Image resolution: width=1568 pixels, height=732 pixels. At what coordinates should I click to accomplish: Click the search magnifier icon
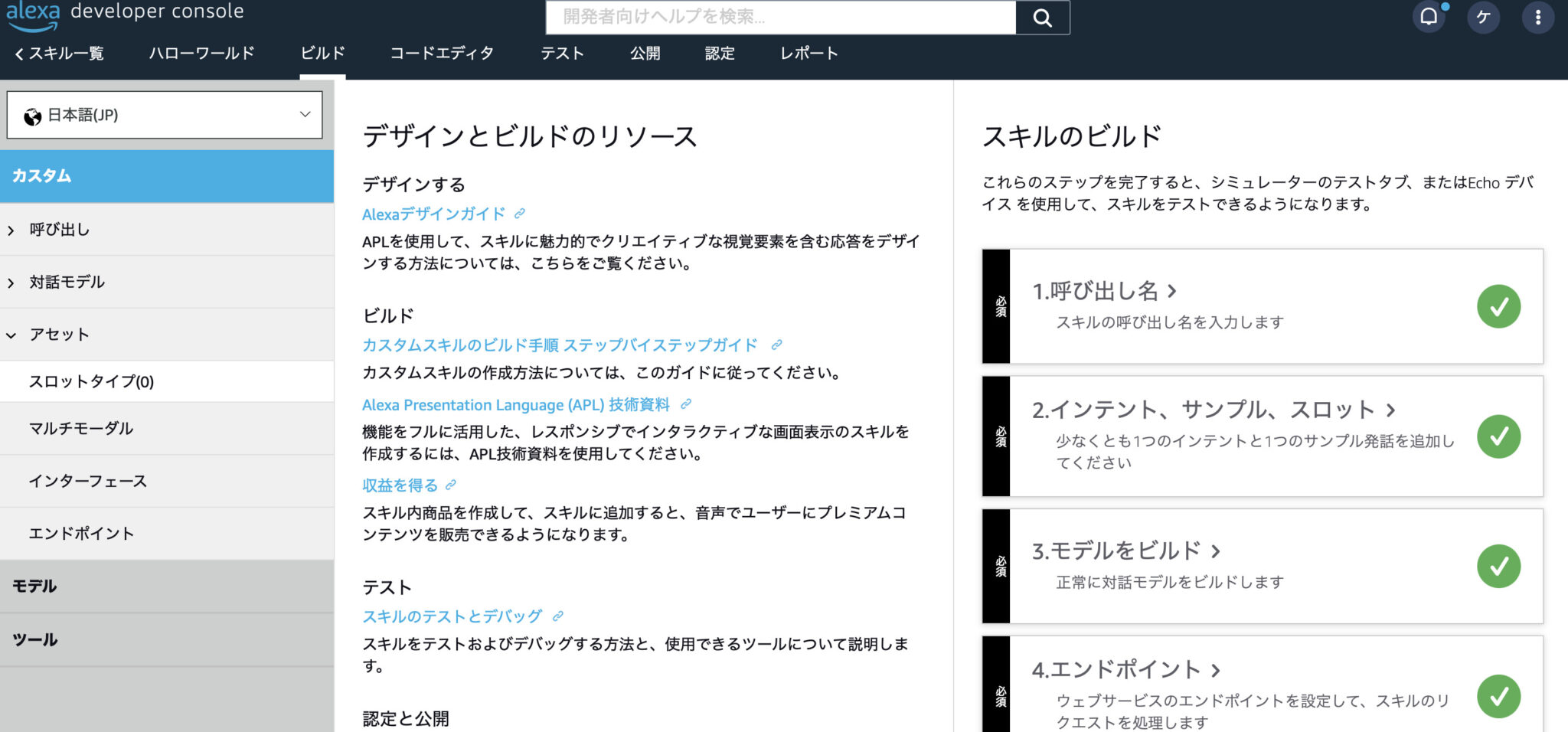pos(1043,17)
